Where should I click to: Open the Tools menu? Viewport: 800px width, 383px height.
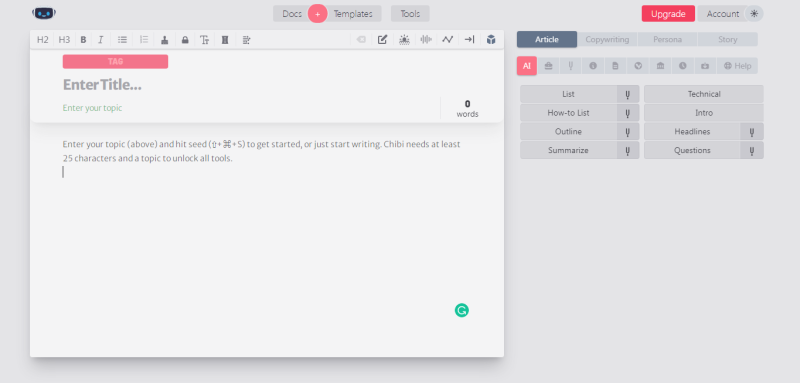[x=410, y=14]
